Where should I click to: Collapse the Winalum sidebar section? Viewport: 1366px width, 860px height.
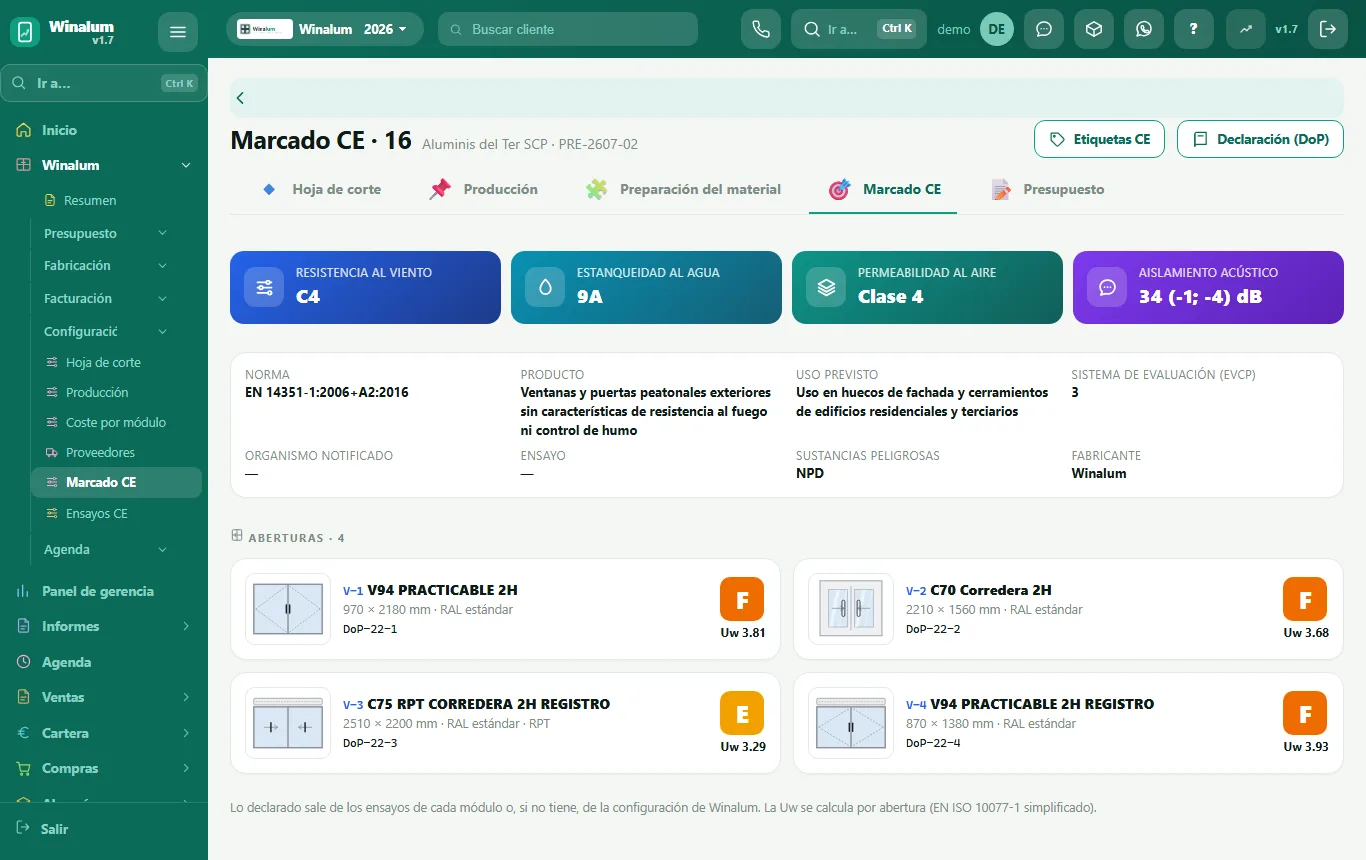[x=185, y=165]
